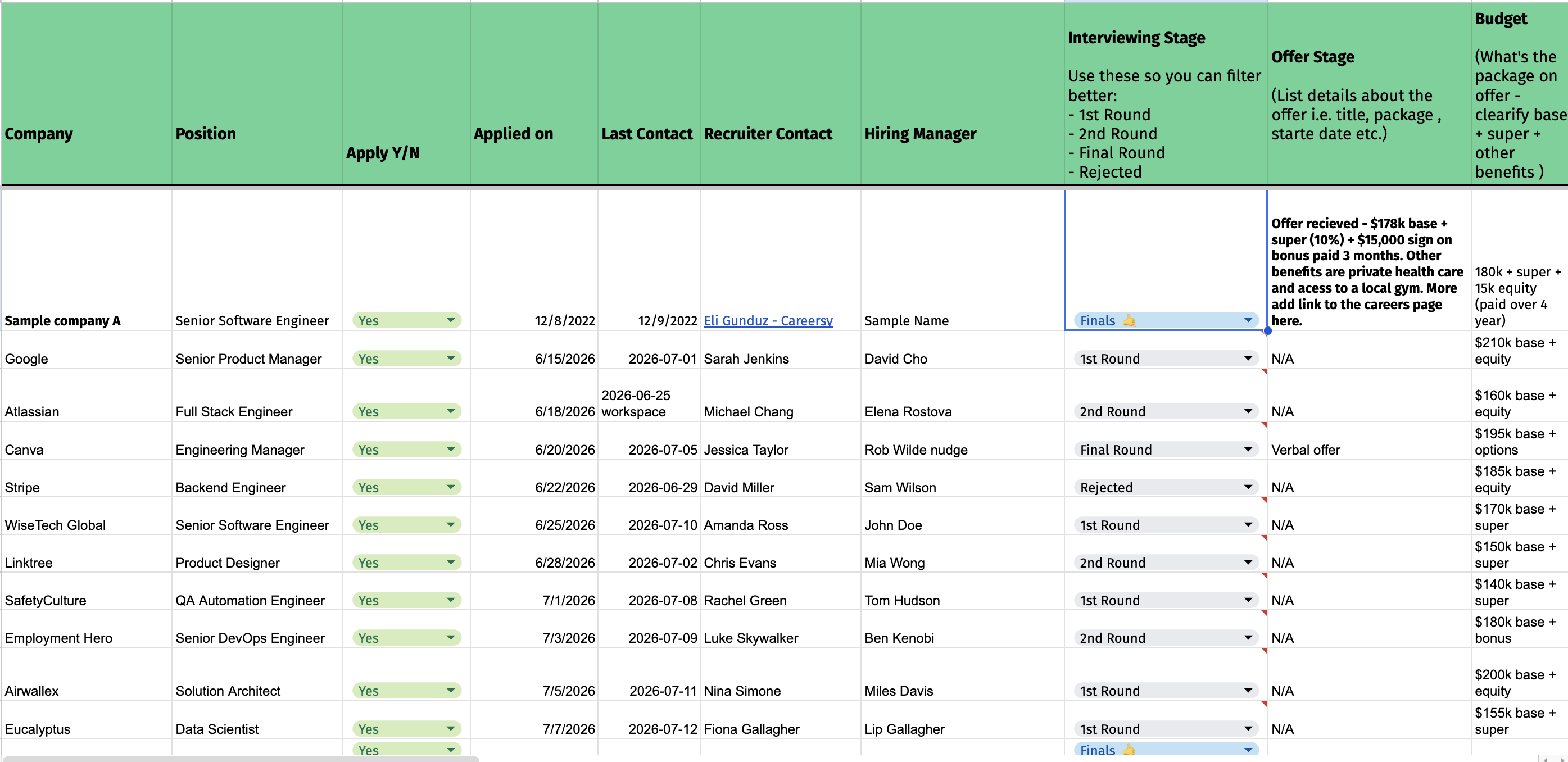Screen dimensions: 1568x762
Task: Select the Google company cell
Action: click(87, 350)
